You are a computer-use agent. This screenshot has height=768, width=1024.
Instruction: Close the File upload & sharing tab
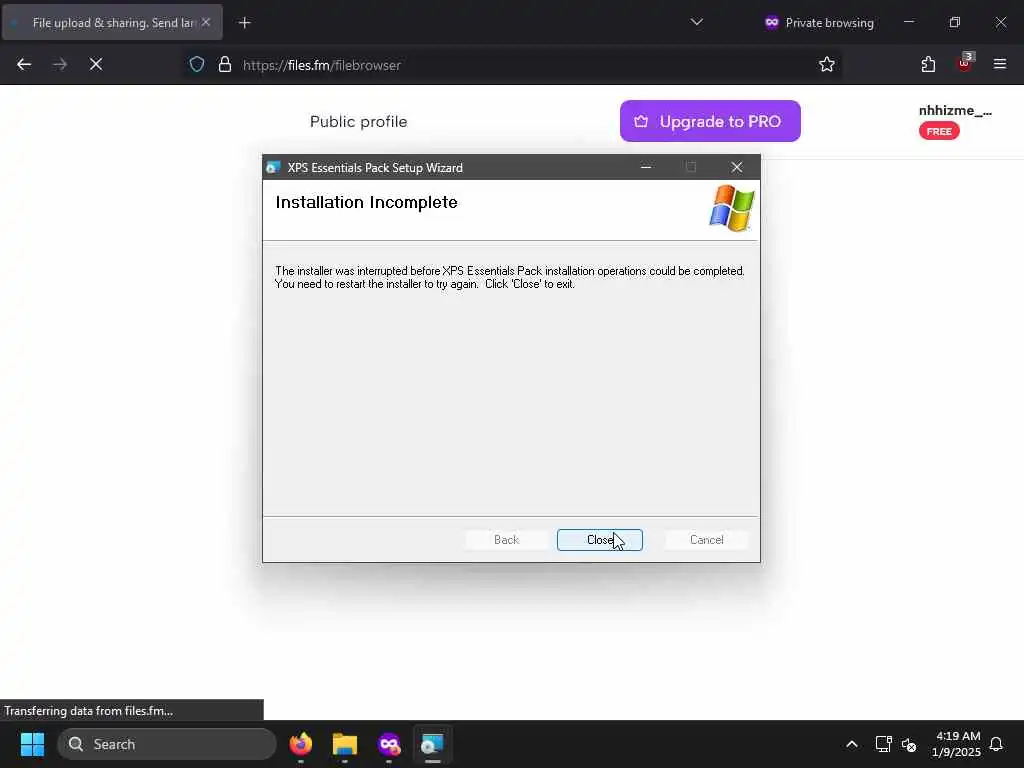(x=206, y=22)
